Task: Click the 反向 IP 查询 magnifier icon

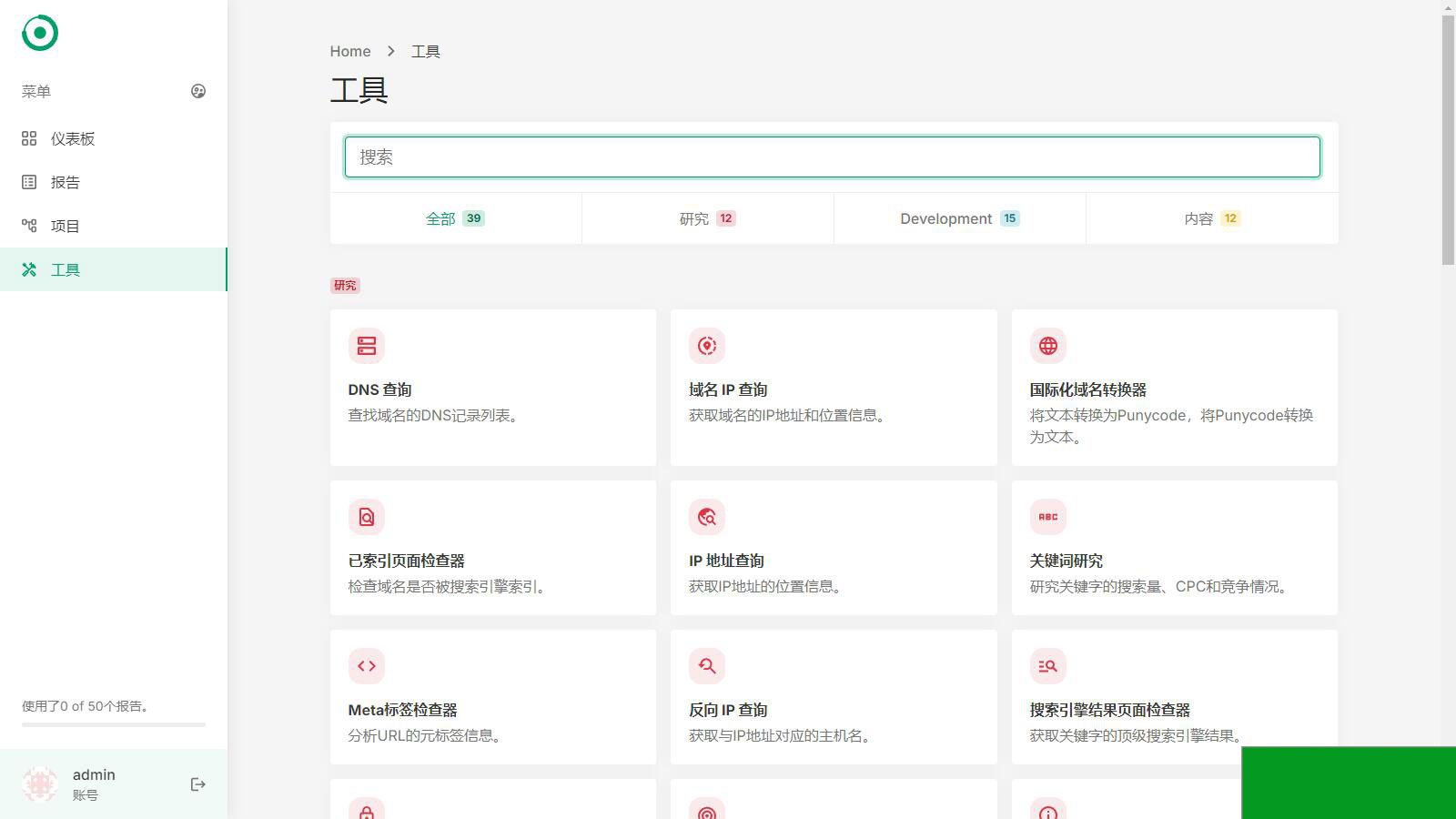Action: (x=707, y=666)
